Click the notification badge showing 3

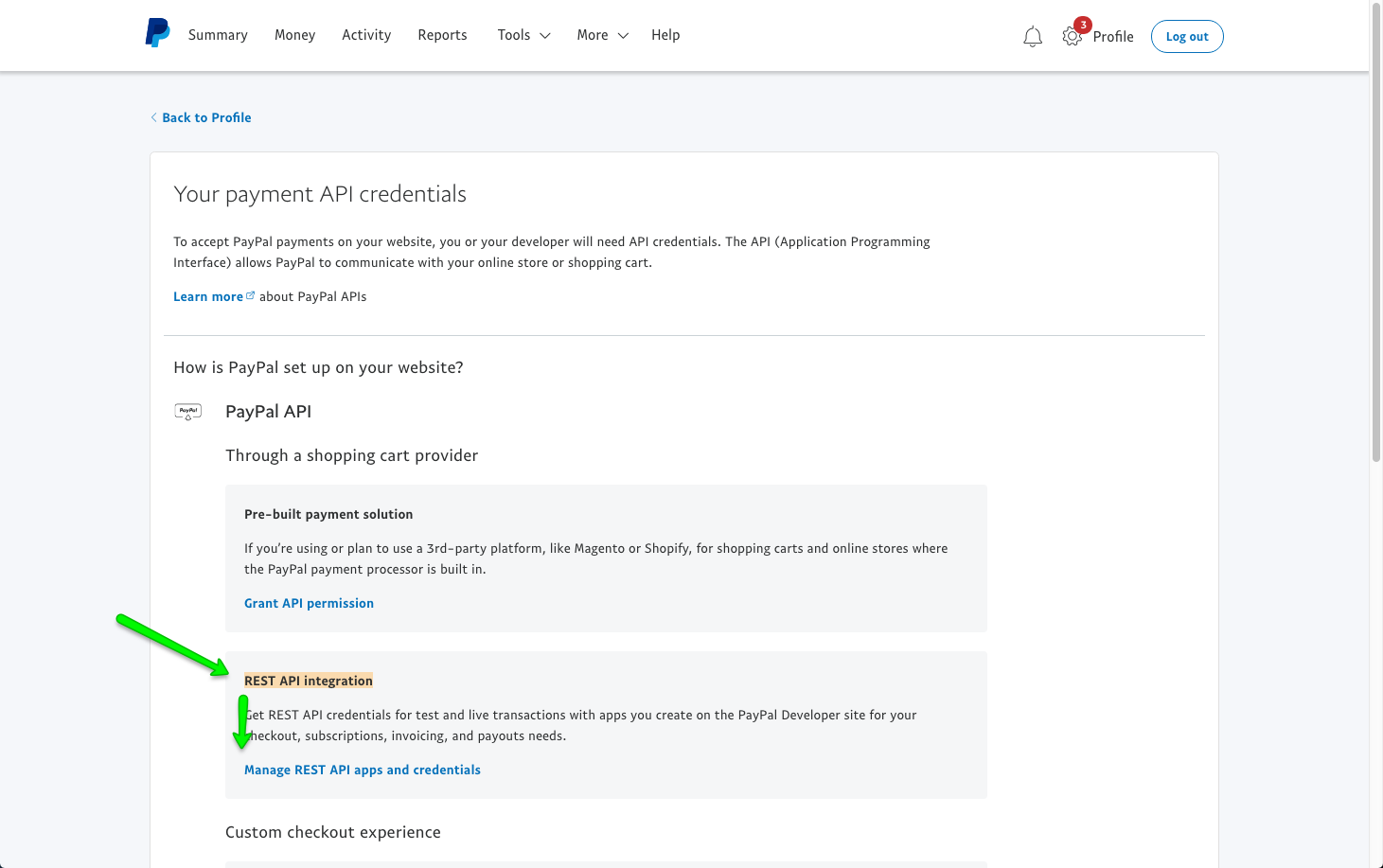point(1083,24)
